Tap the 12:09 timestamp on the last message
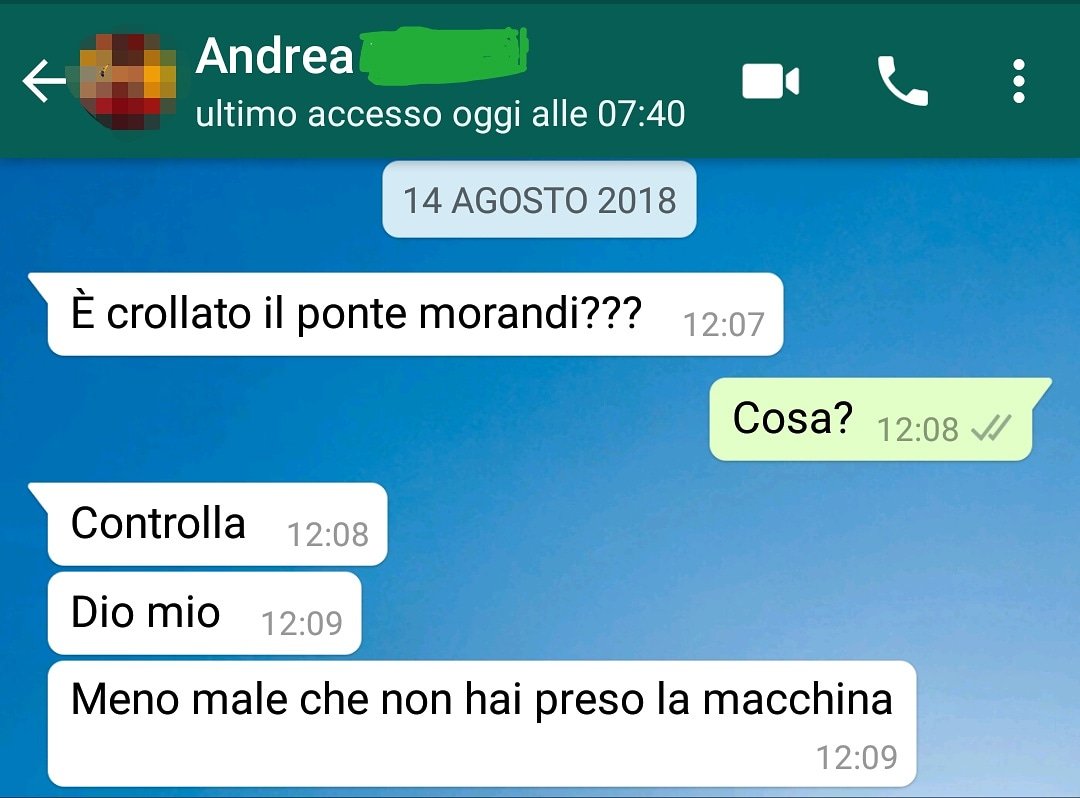The width and height of the screenshot is (1080, 798). click(857, 757)
